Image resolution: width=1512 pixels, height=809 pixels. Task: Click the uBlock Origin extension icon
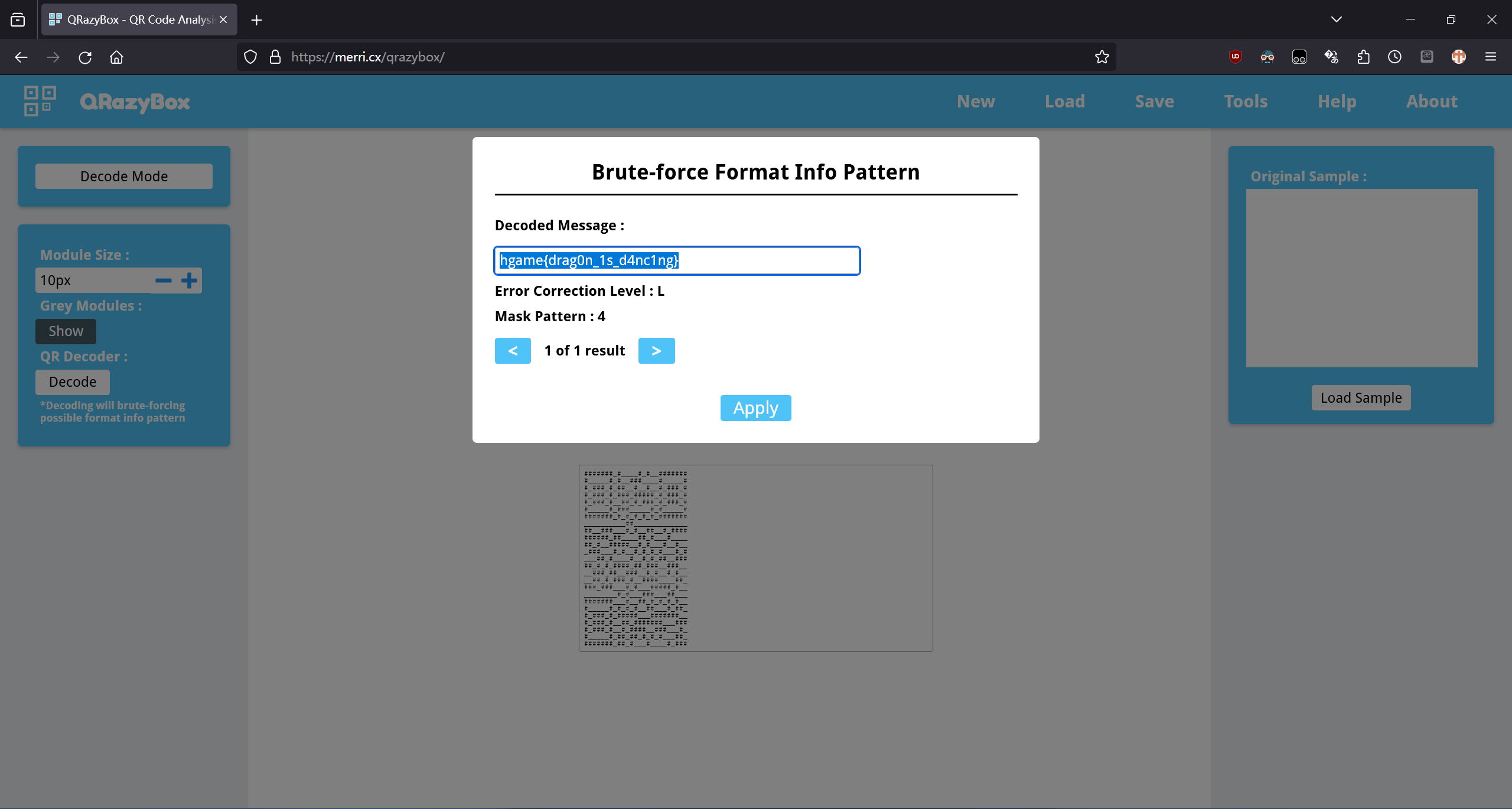(x=1235, y=57)
